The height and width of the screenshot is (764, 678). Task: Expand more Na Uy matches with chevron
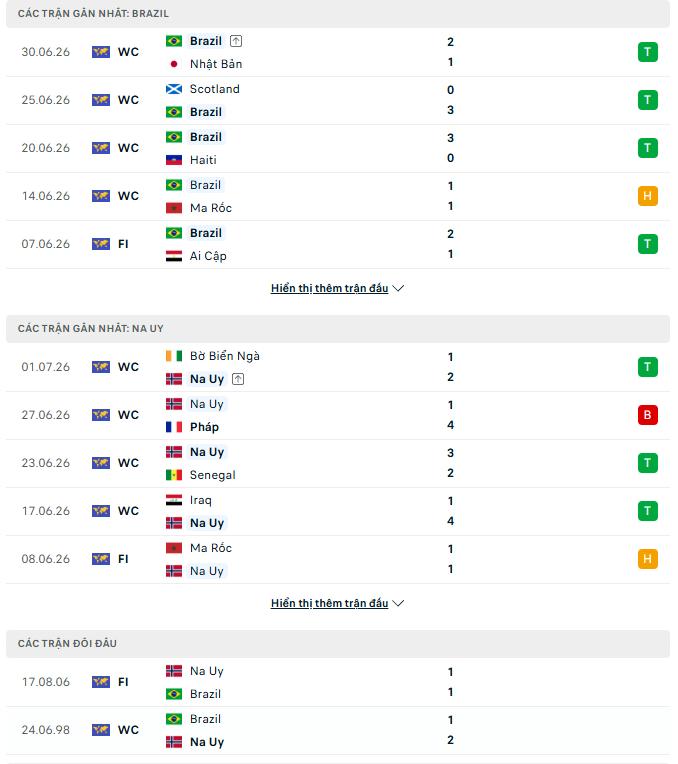point(398,603)
